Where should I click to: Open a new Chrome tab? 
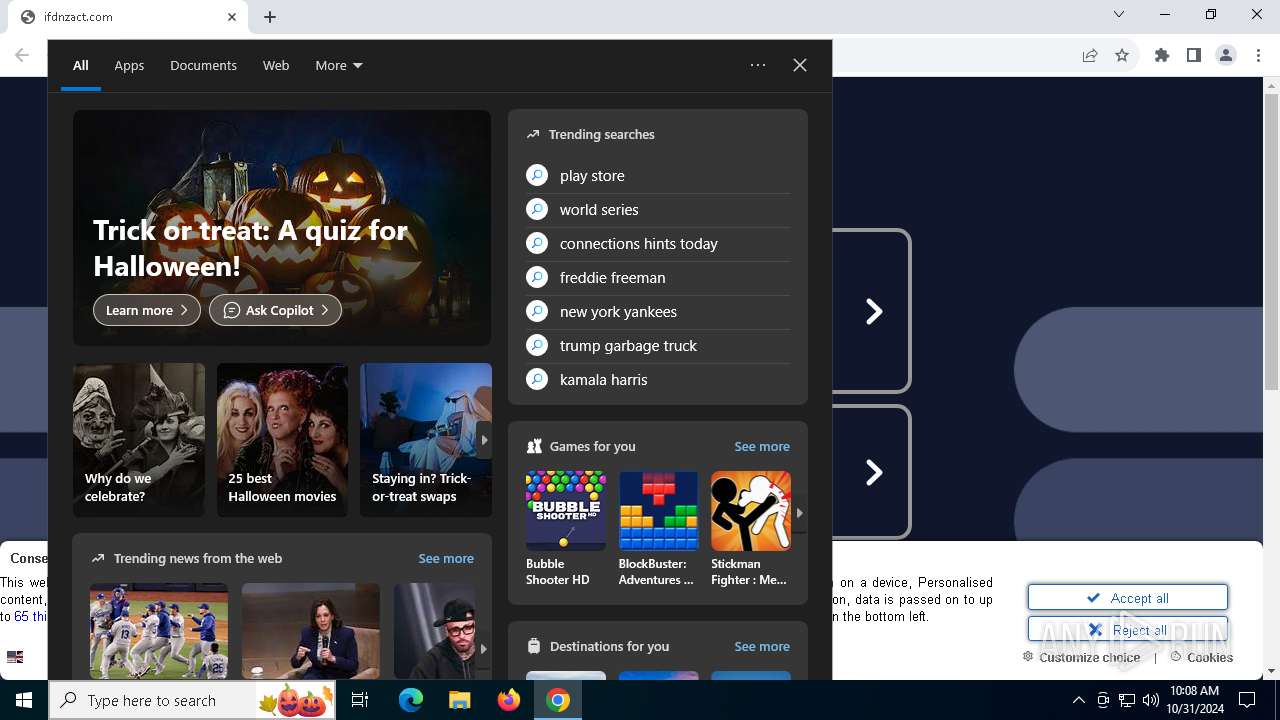click(270, 17)
